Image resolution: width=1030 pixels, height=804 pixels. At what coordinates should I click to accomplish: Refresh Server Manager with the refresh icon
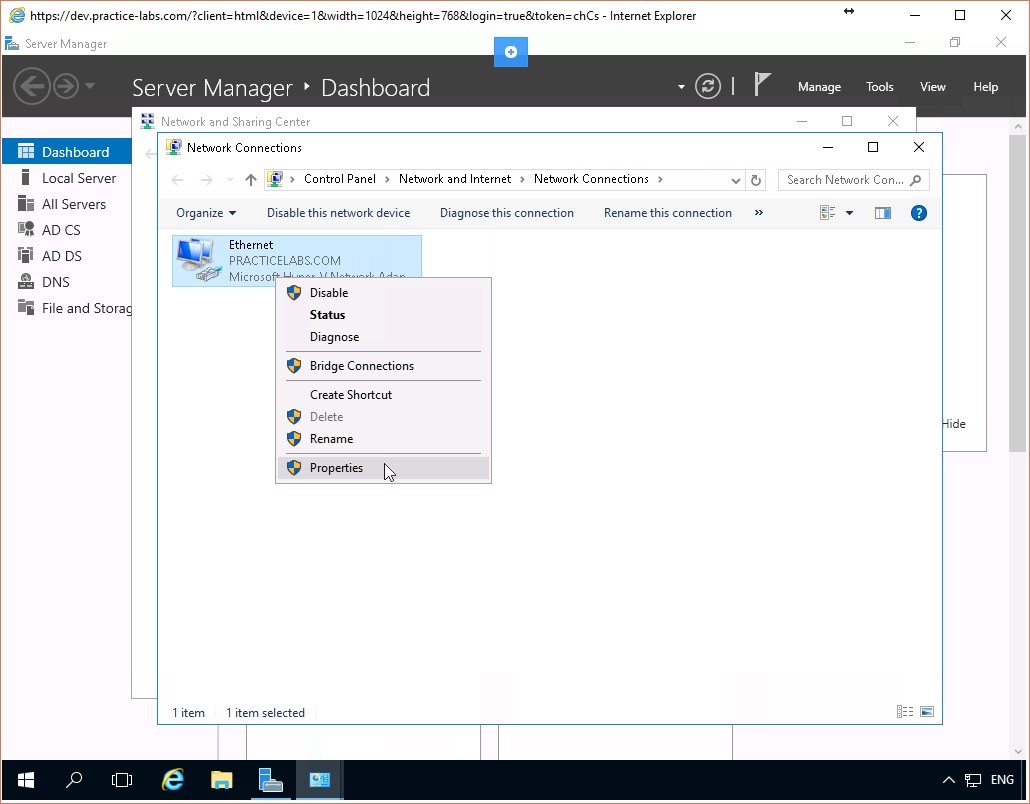tap(708, 86)
